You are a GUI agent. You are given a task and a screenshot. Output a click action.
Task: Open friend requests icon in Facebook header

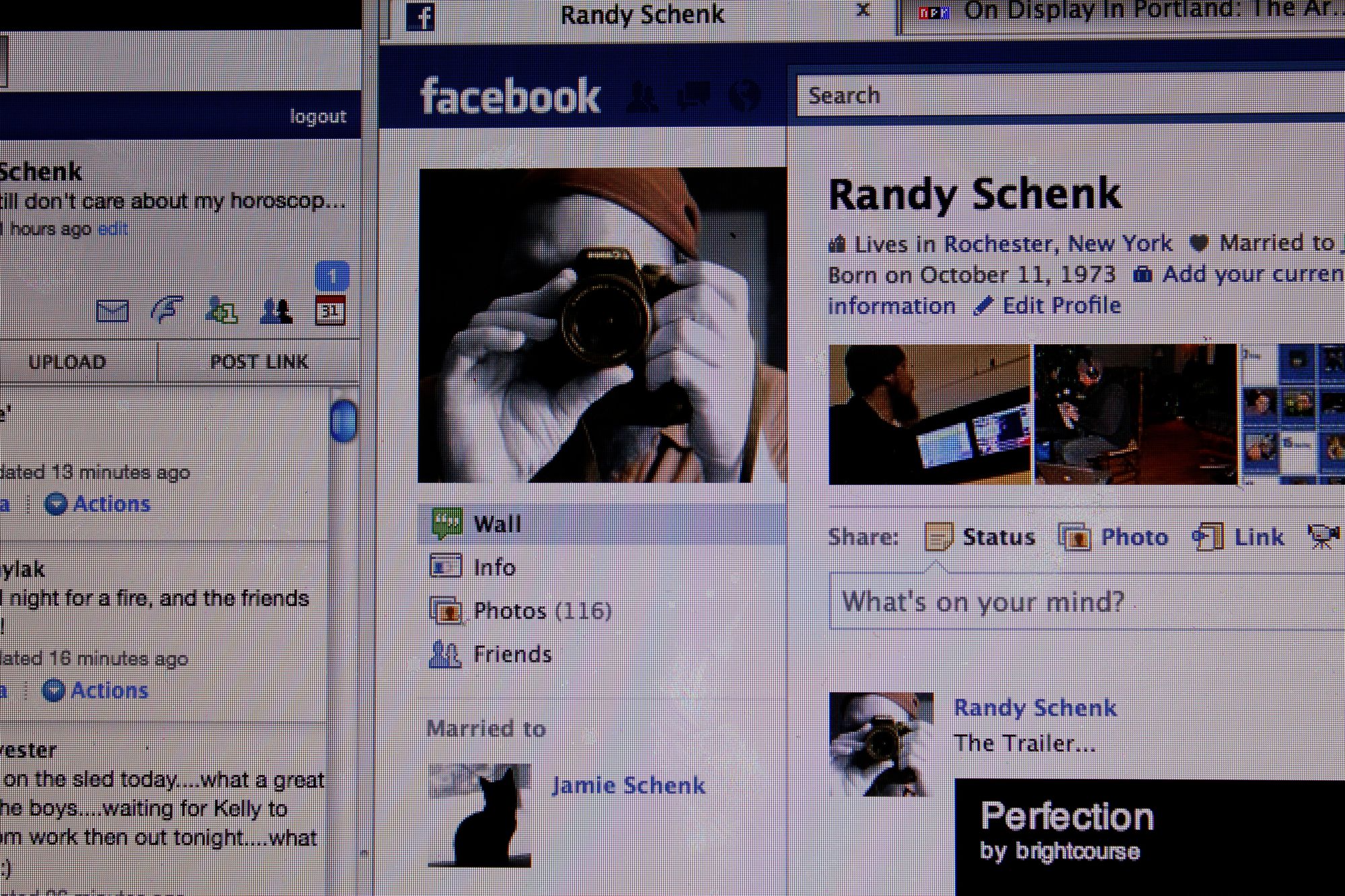tap(643, 98)
